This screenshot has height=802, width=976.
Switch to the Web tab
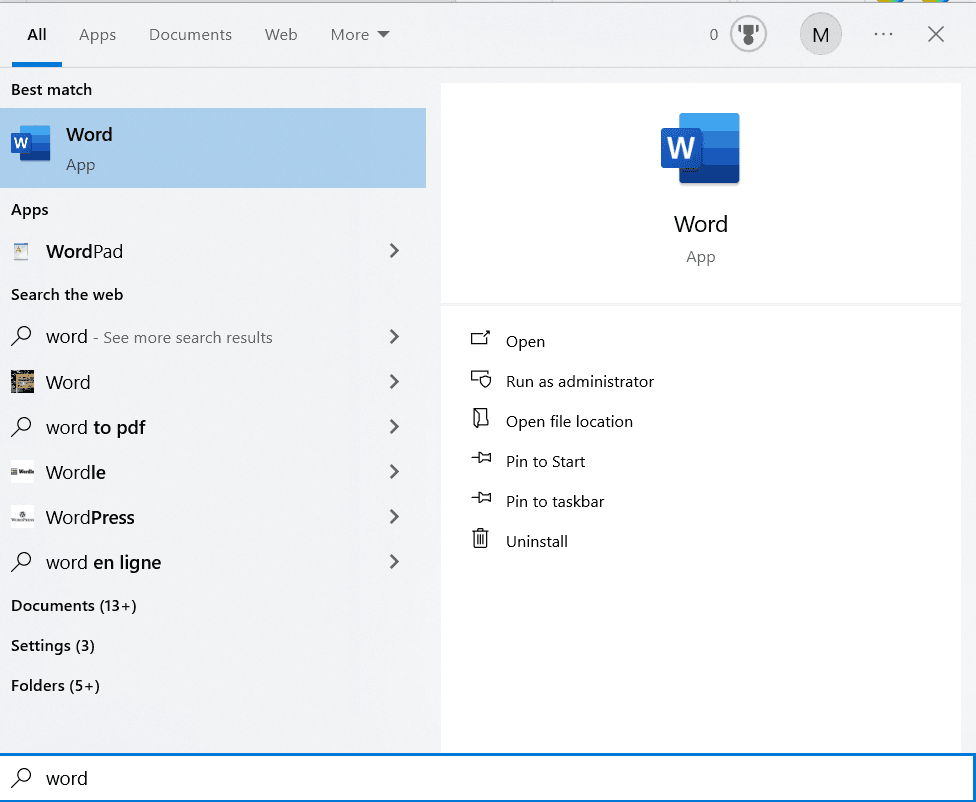(x=281, y=33)
